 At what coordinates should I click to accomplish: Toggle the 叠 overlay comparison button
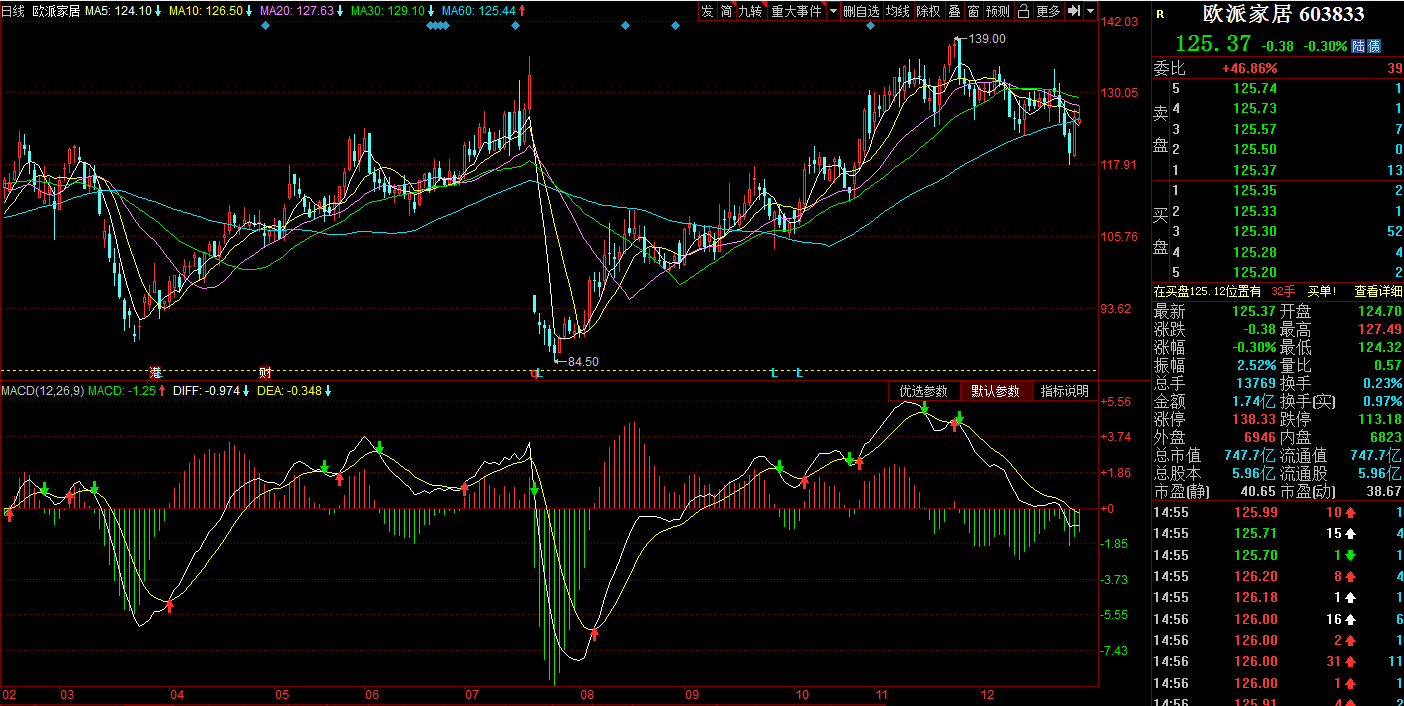pyautogui.click(x=954, y=11)
